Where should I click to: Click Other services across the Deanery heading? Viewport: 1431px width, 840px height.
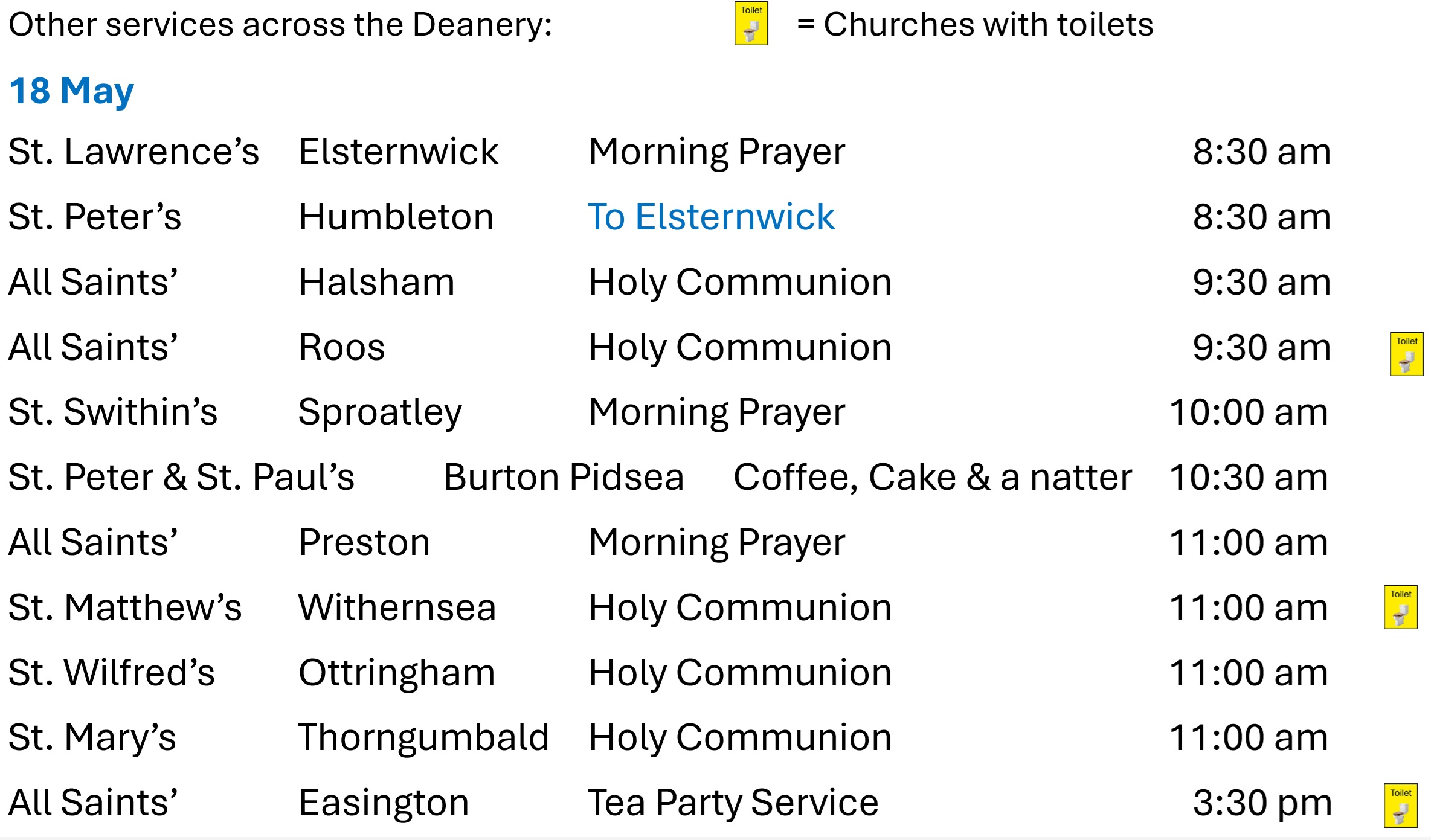280,25
